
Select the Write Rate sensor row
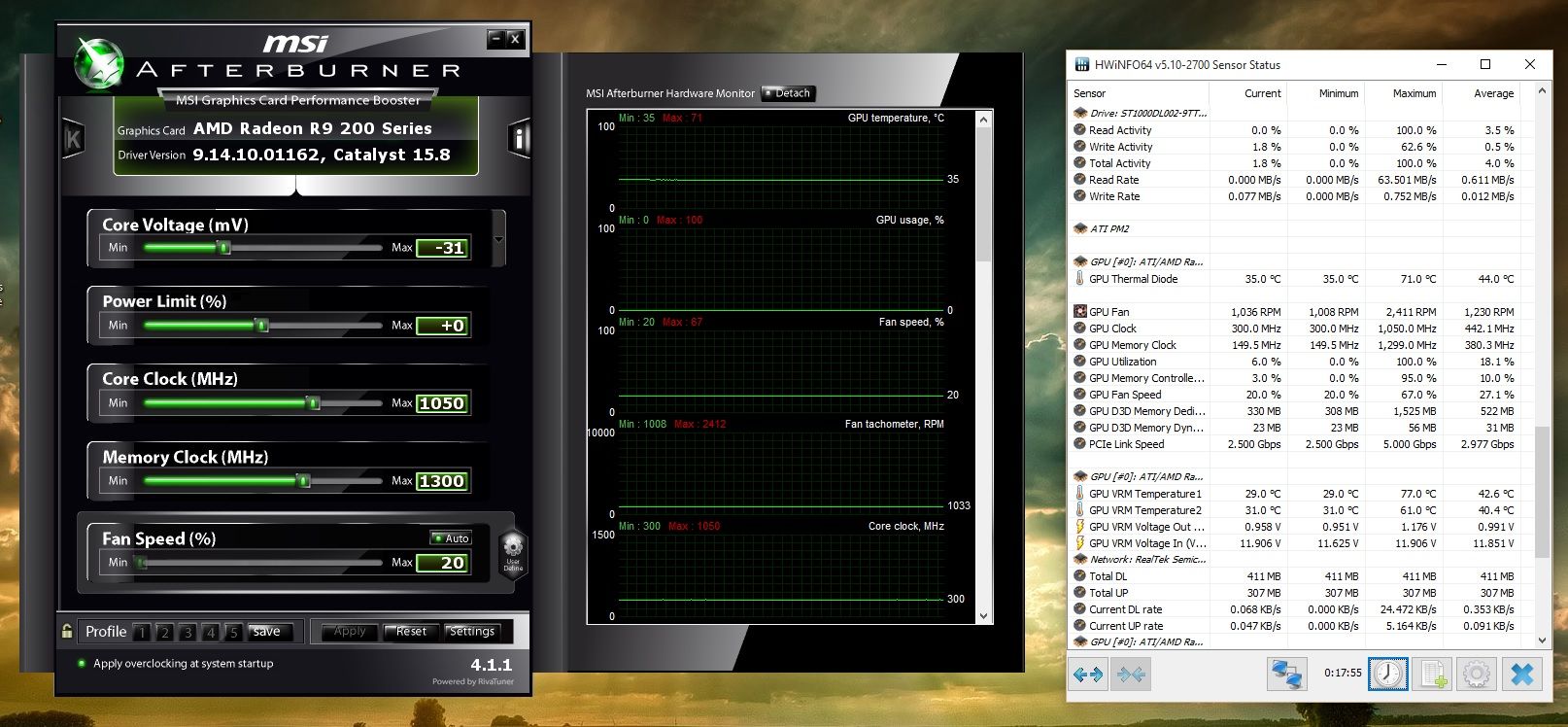point(1299,196)
